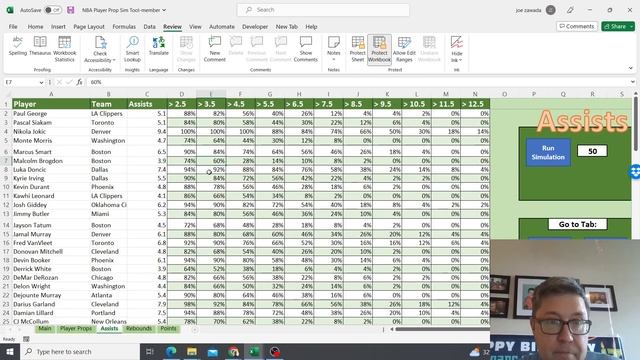
Task: Select row 10 header
Action: point(6,187)
